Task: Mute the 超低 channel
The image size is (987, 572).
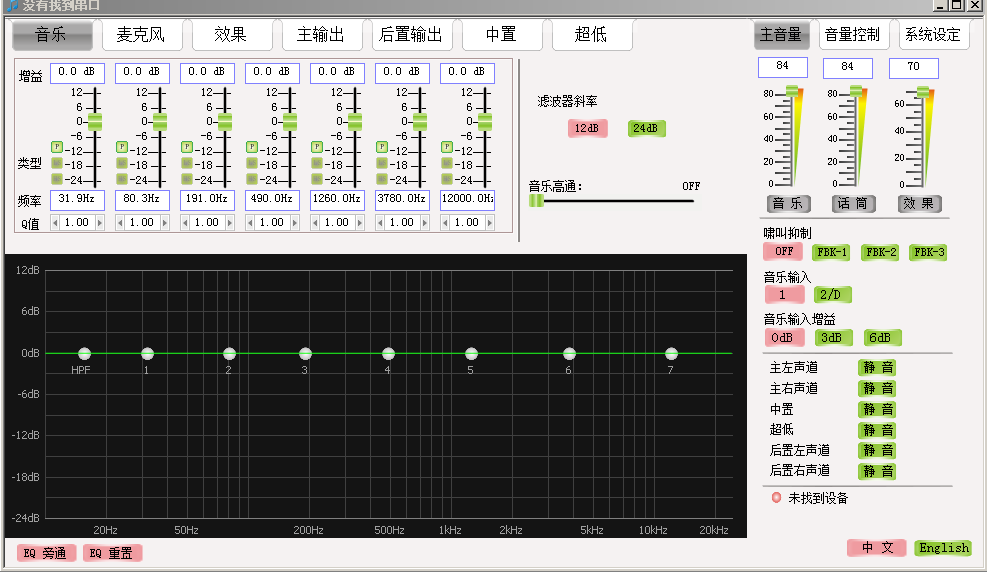Action: [877, 430]
